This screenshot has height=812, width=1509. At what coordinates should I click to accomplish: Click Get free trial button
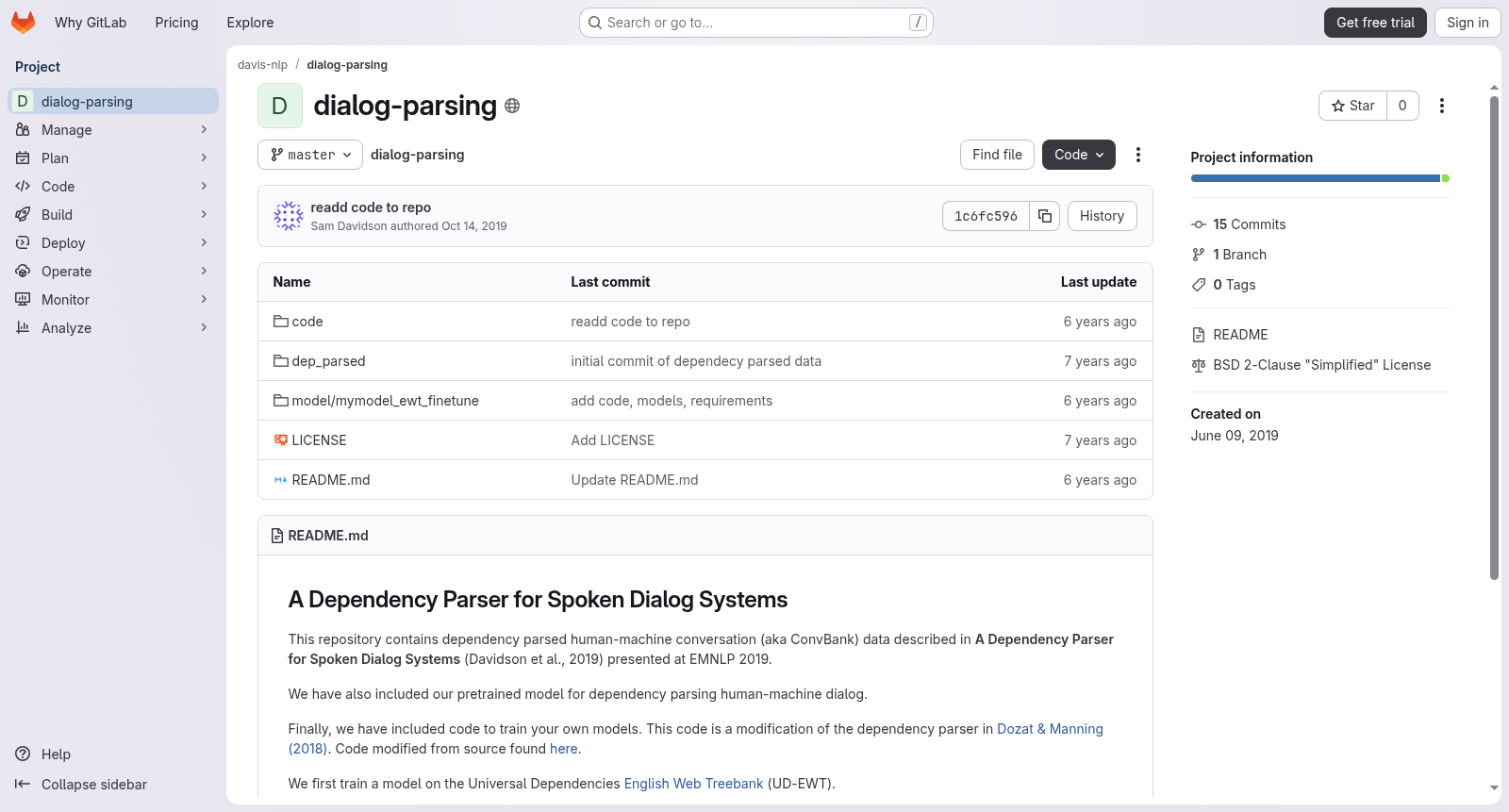(x=1375, y=23)
